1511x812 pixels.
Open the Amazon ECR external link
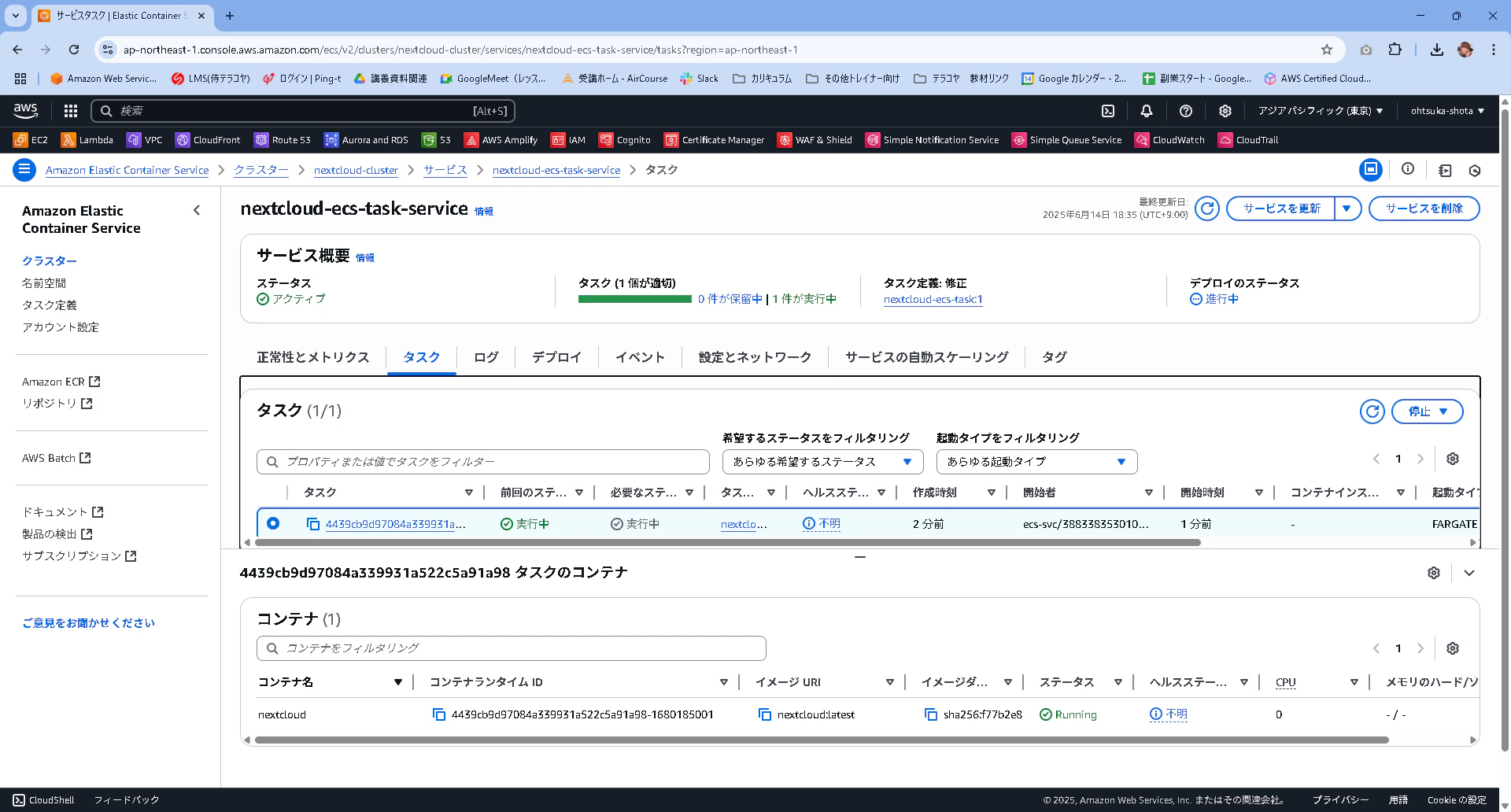61,382
